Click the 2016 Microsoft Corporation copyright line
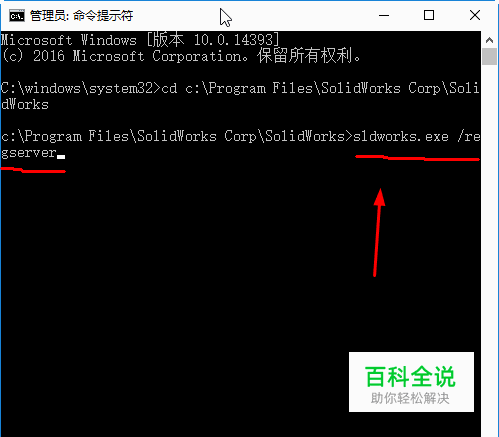 [181, 56]
